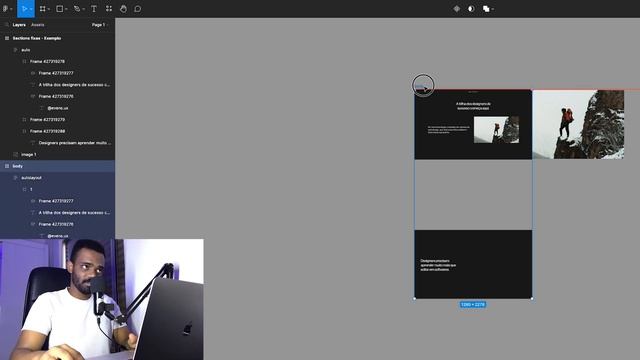The width and height of the screenshot is (640, 360).
Task: Select the Text tool
Action: [94, 9]
